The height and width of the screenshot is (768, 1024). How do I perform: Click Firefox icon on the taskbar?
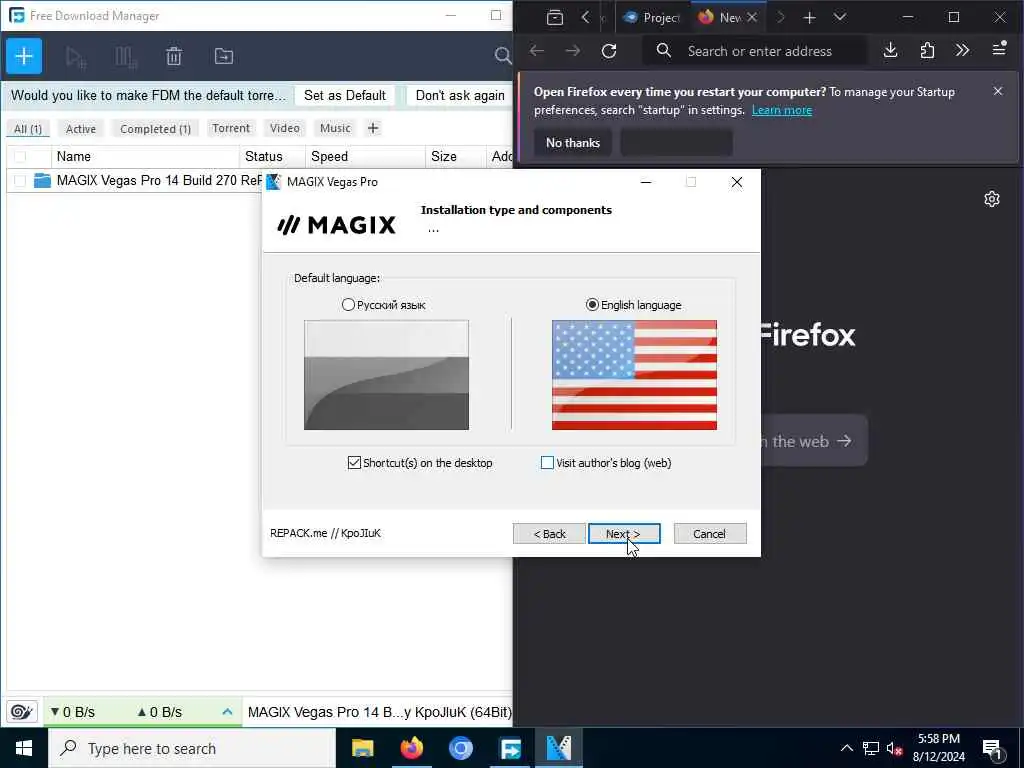pyautogui.click(x=411, y=748)
